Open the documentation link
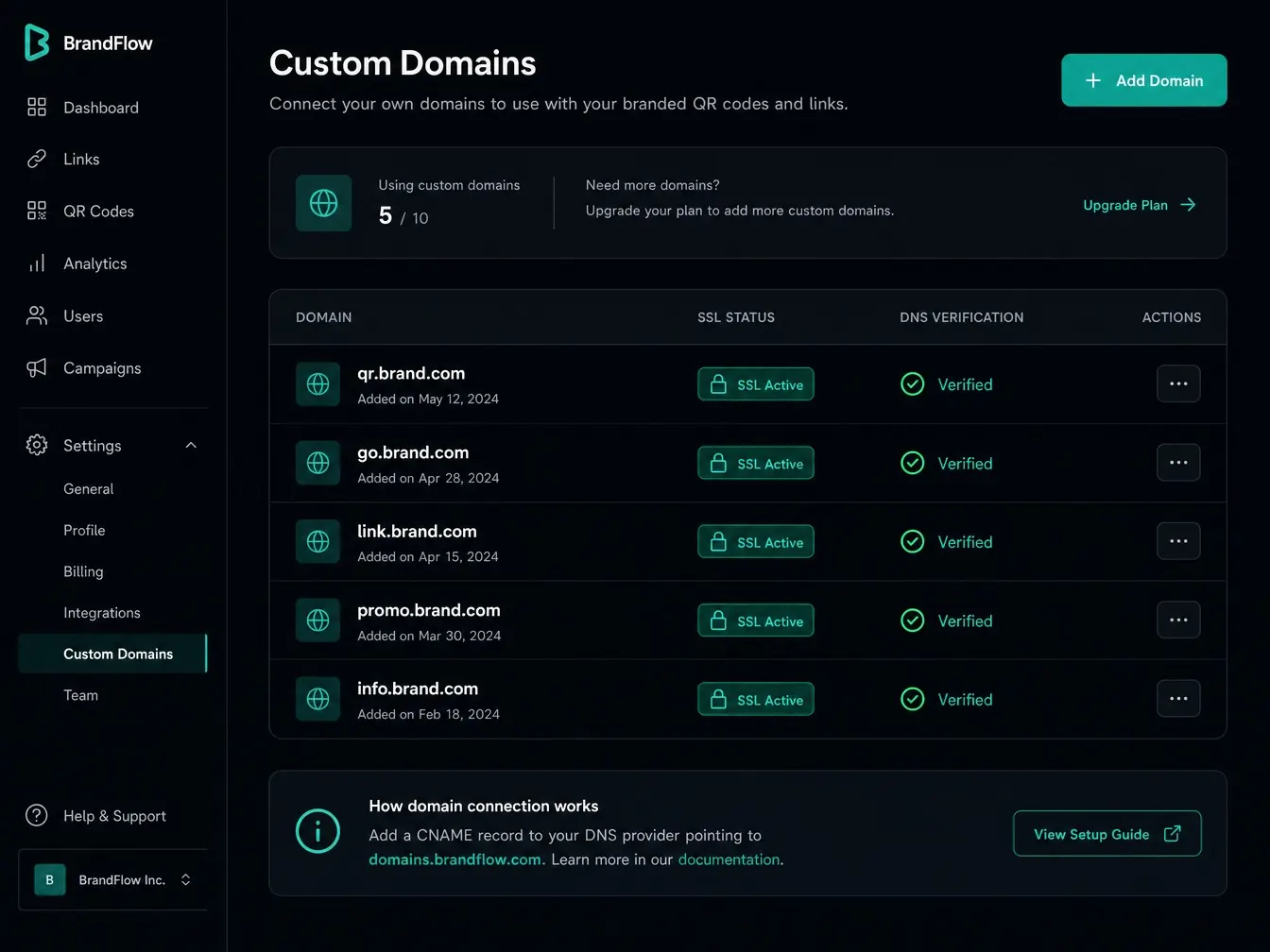Viewport: 1270px width, 952px height. click(729, 859)
